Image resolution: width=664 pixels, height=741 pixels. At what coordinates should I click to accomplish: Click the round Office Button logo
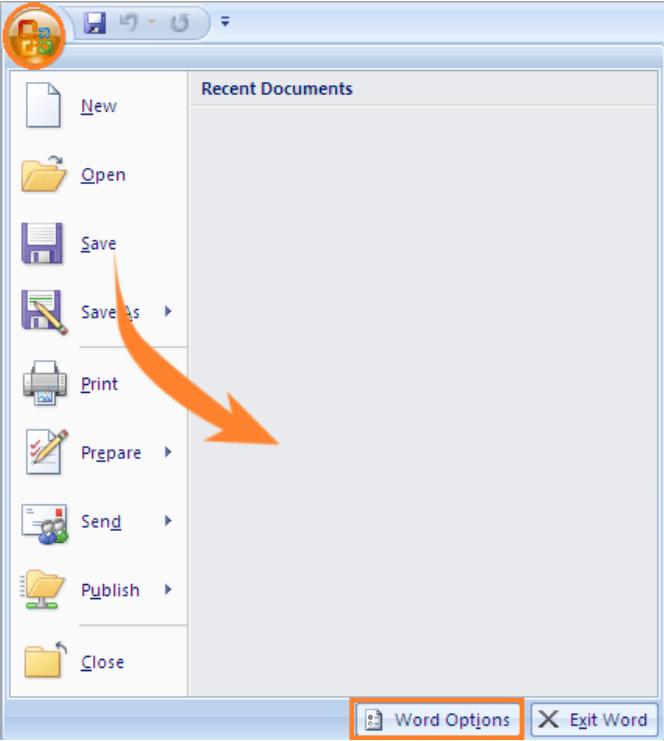(34, 37)
